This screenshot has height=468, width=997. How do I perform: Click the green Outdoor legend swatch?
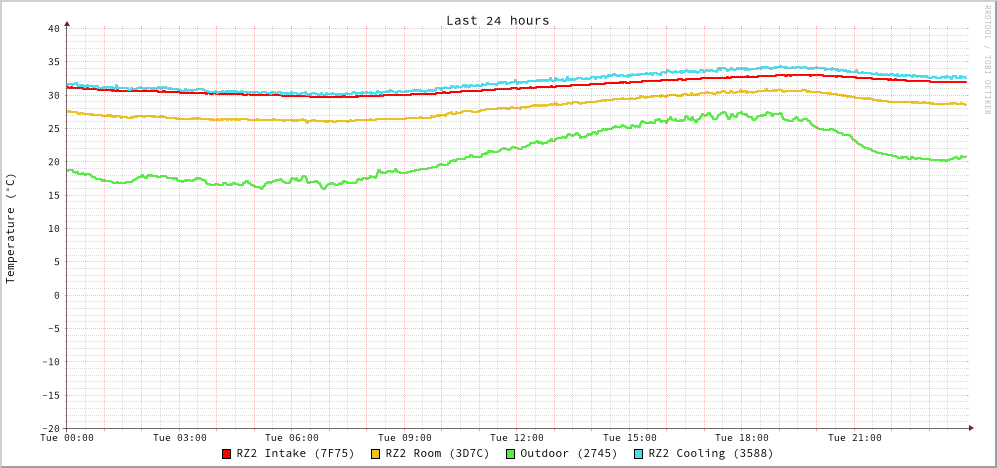(510, 454)
